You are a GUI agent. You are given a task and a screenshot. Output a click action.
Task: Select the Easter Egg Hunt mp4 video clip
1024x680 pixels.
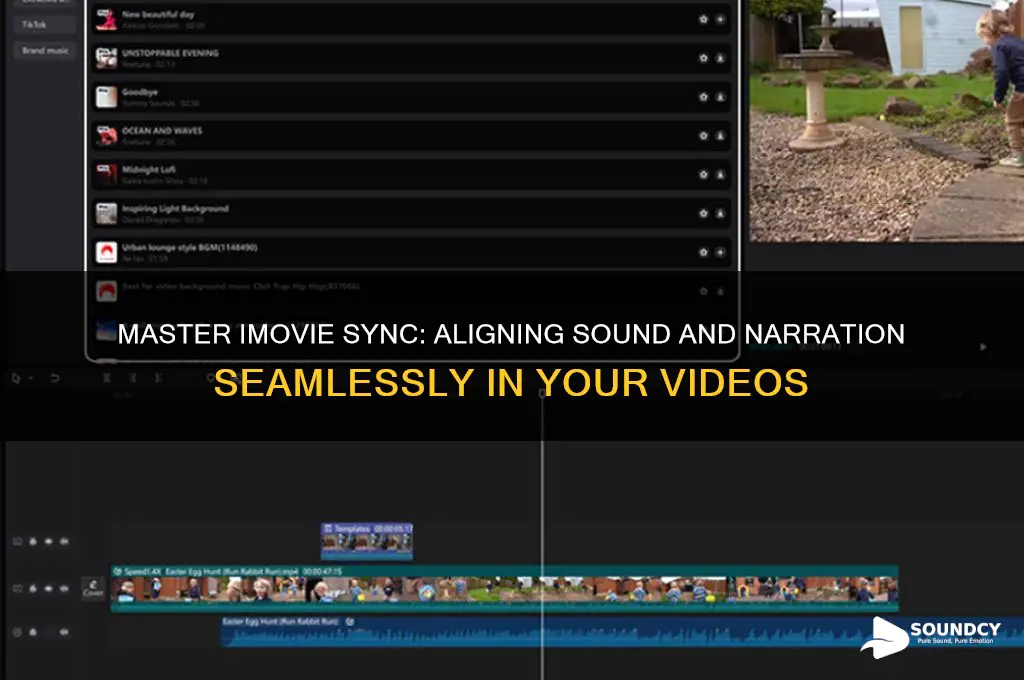(504, 589)
